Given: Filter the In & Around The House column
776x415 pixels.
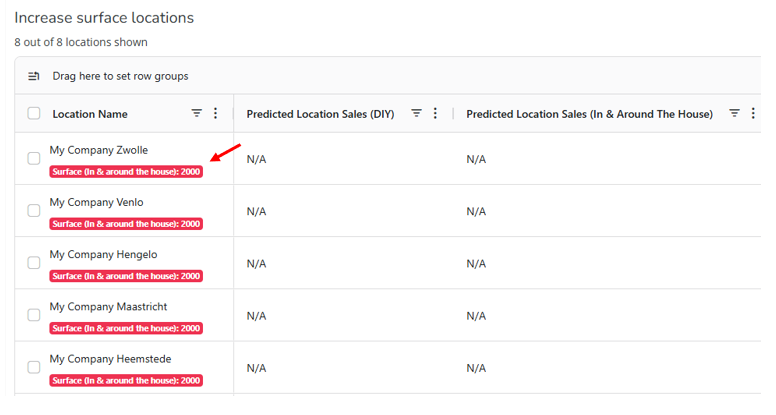Looking at the screenshot, I should (x=734, y=113).
